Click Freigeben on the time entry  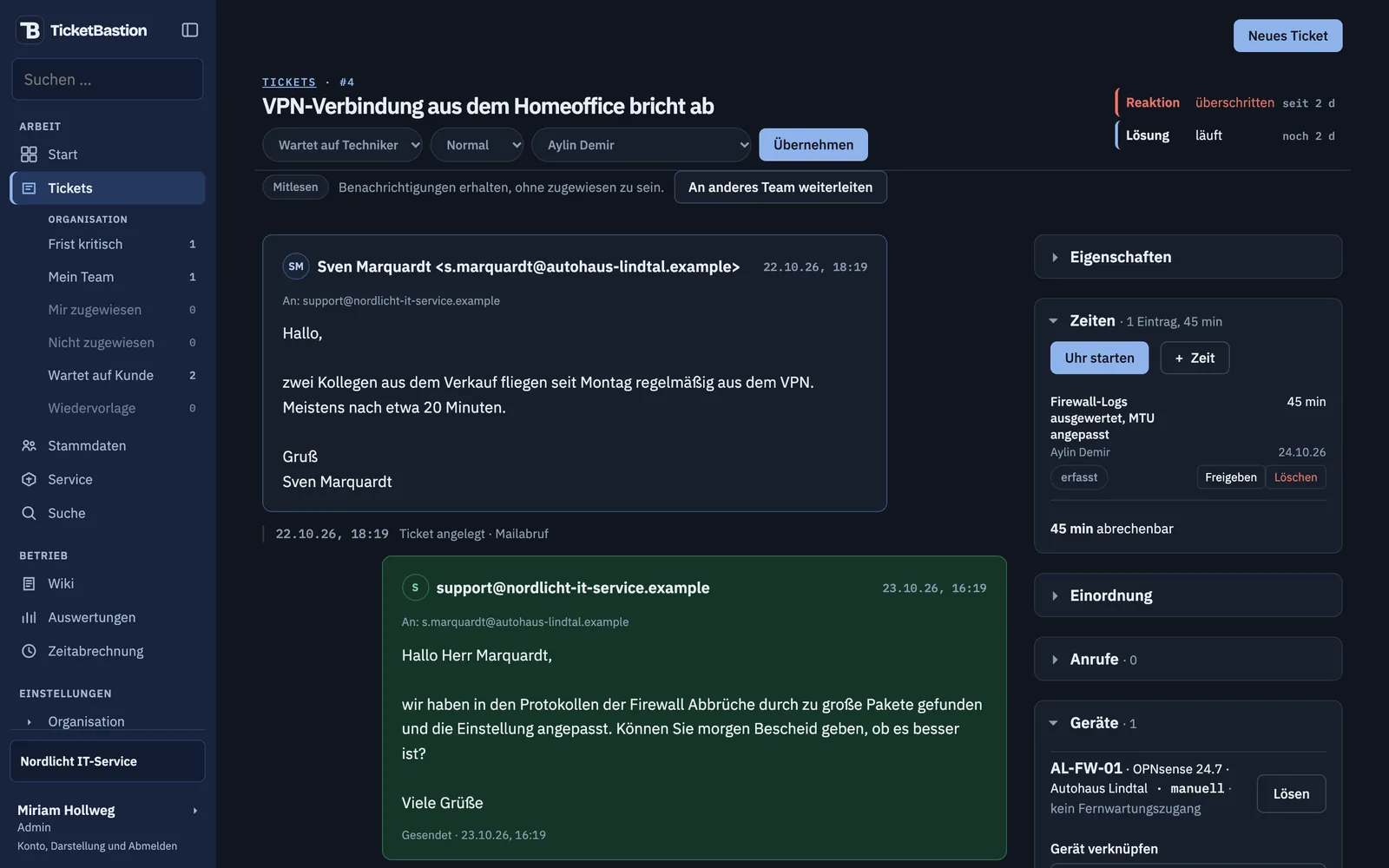point(1231,477)
